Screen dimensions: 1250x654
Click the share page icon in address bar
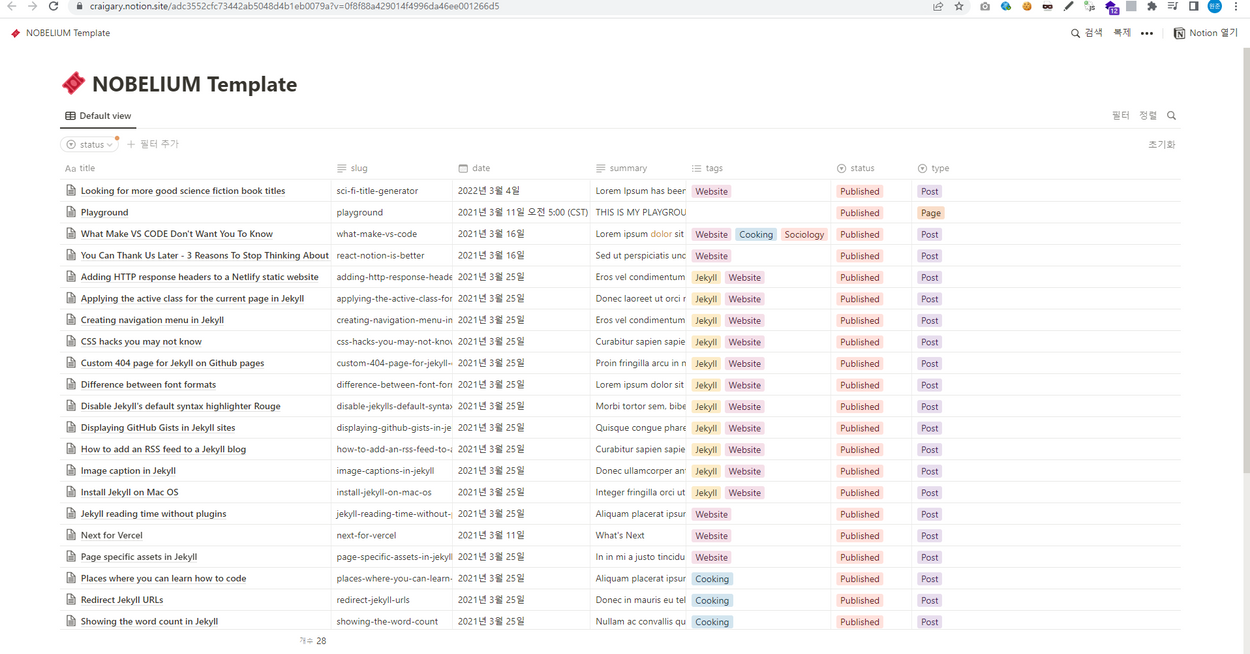click(x=938, y=6)
